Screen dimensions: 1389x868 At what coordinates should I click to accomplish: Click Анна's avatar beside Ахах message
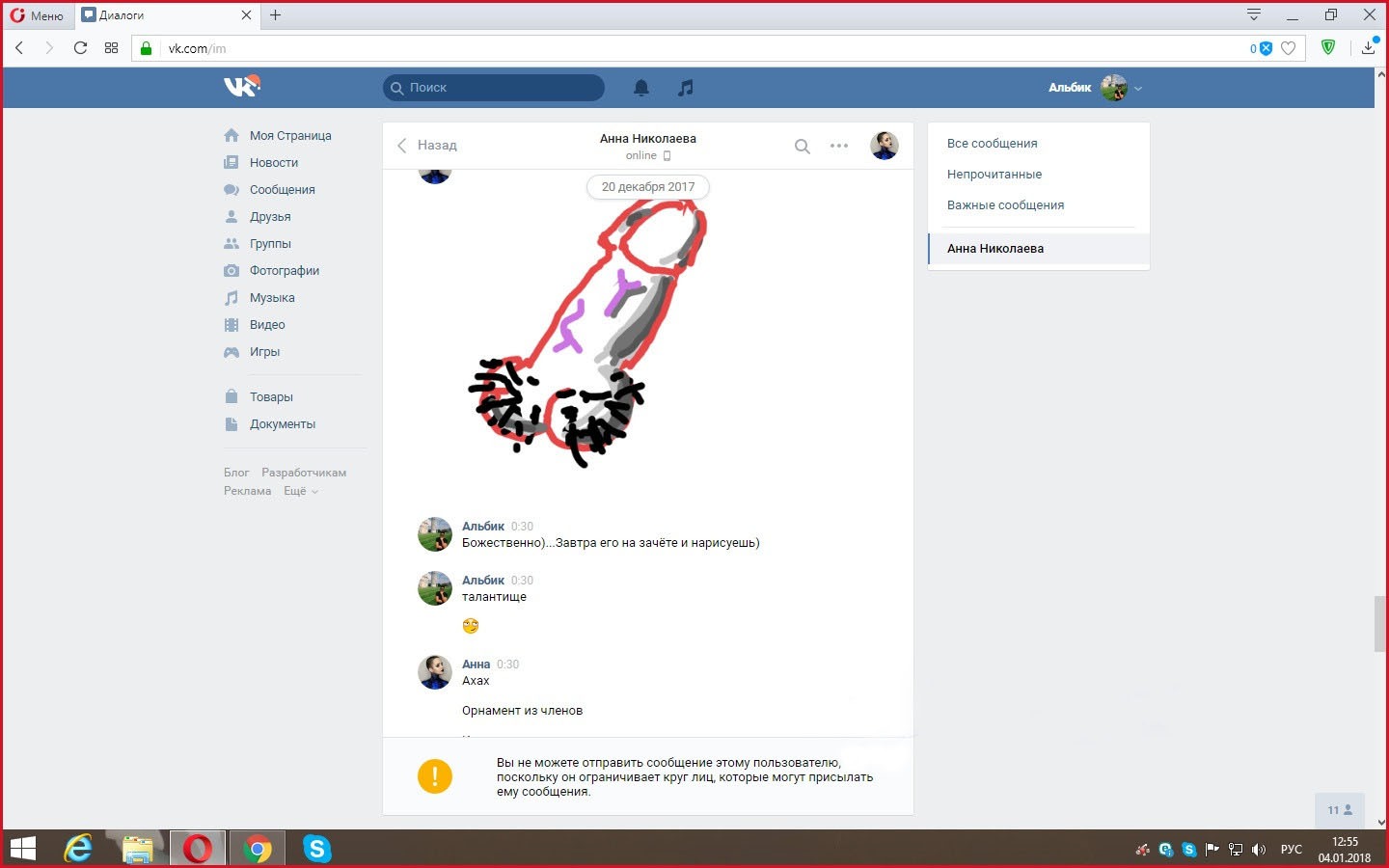435,672
